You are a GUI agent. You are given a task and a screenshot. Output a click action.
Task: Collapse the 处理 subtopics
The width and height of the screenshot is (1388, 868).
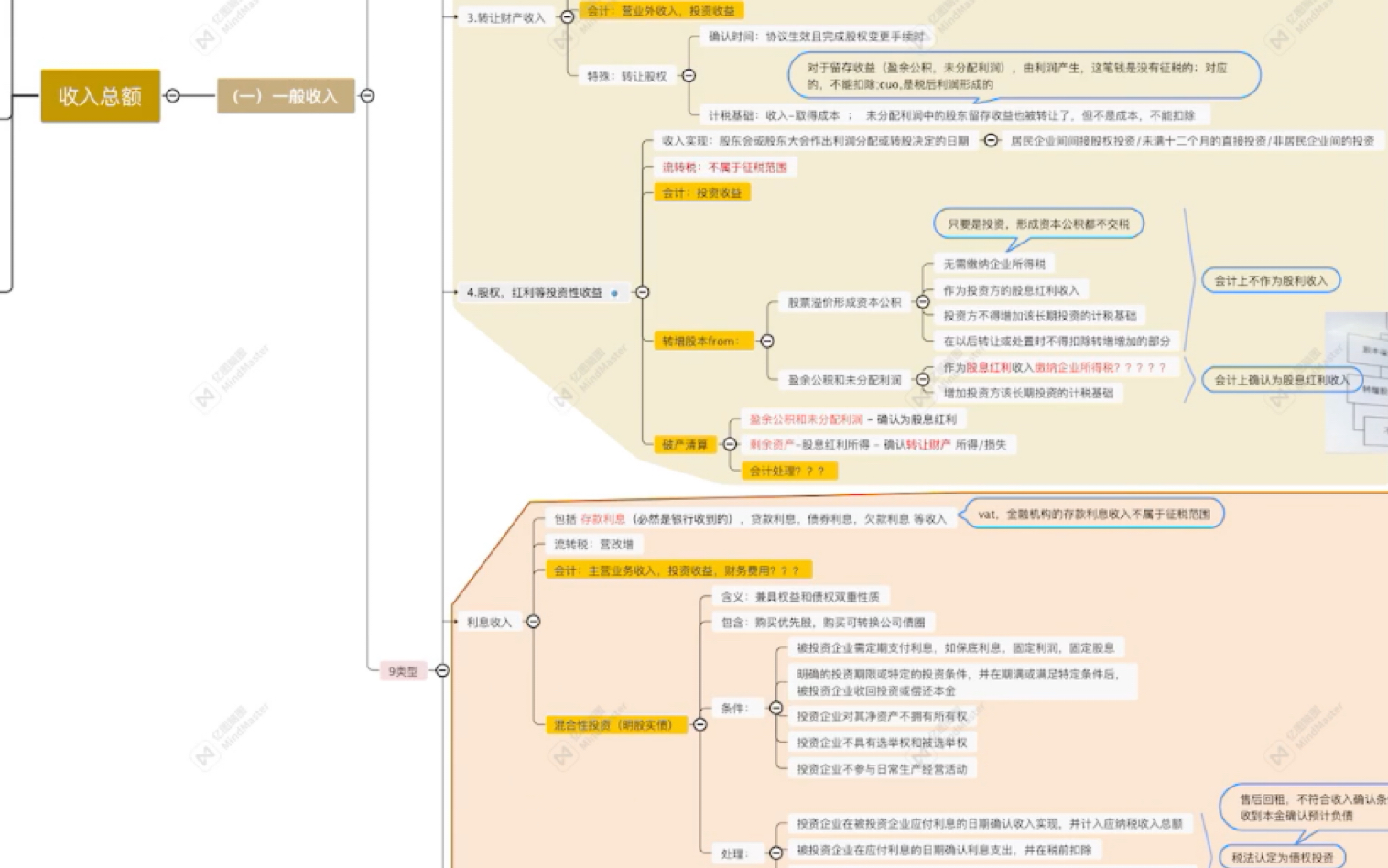click(x=775, y=852)
